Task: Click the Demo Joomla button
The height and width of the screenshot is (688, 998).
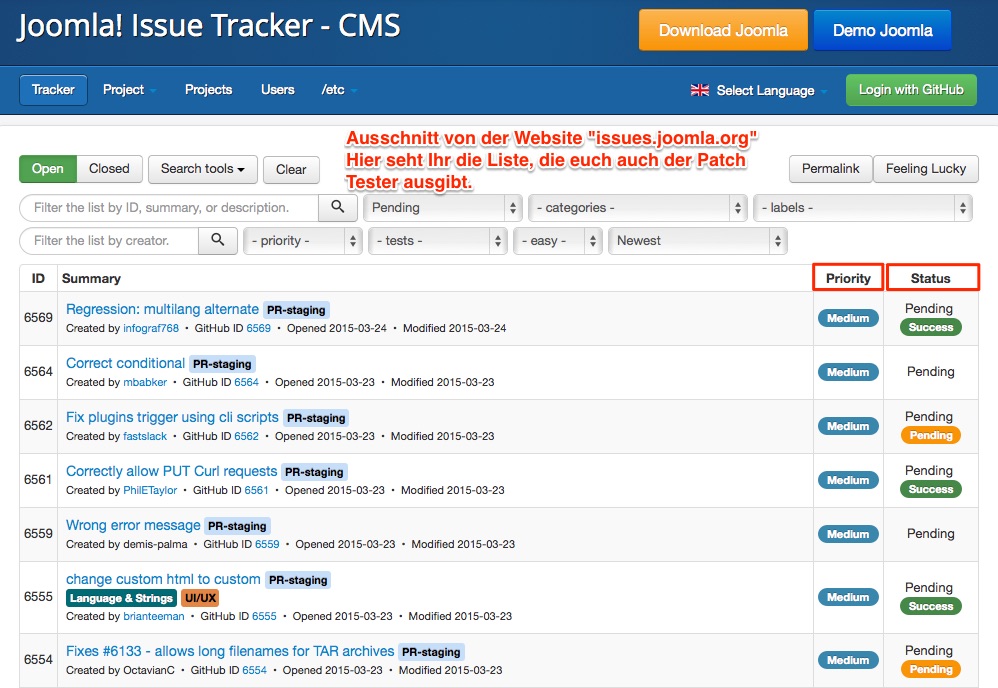Action: coord(882,30)
